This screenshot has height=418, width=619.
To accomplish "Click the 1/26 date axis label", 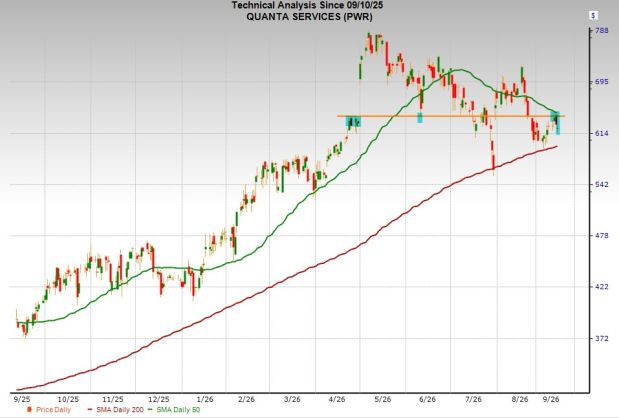I will tap(205, 399).
